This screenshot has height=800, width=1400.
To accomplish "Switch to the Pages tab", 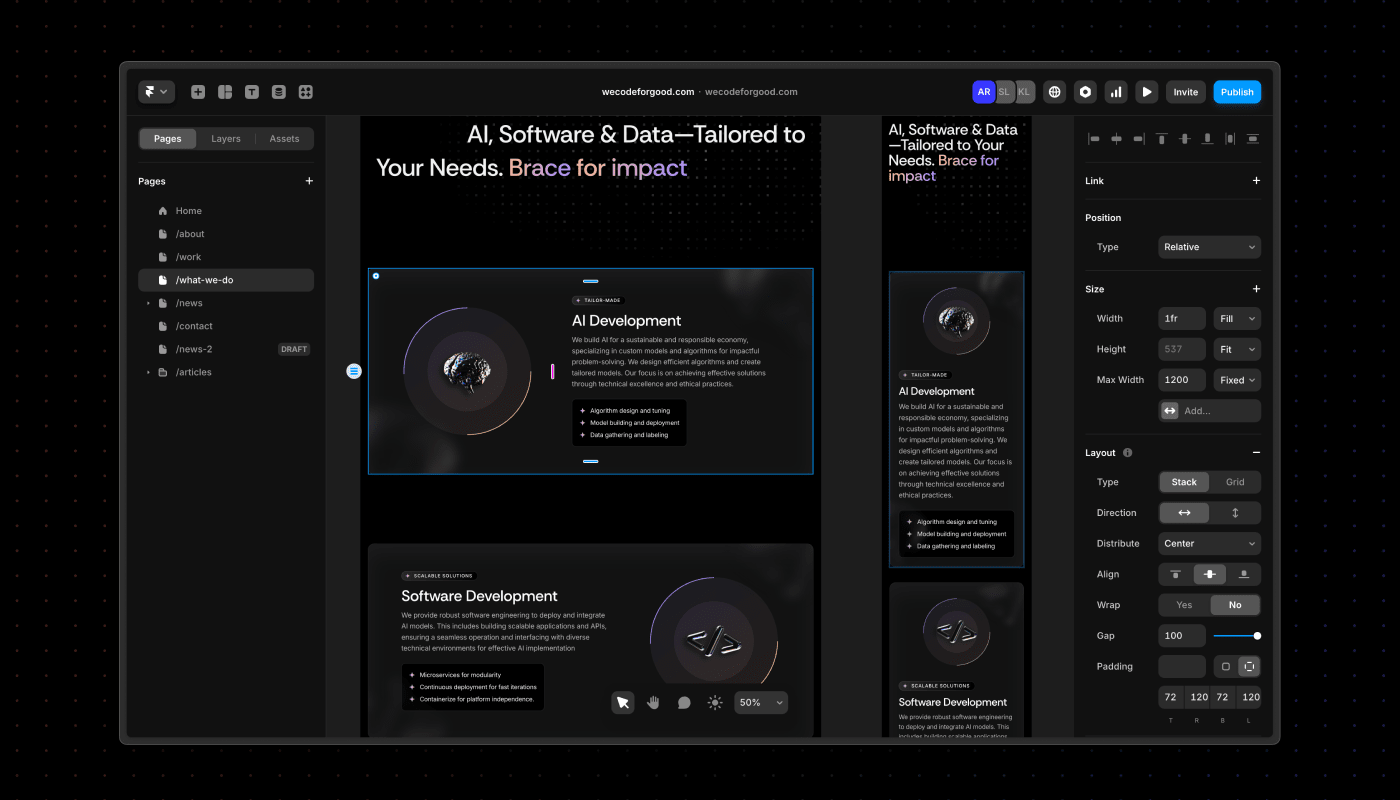I will click(168, 139).
